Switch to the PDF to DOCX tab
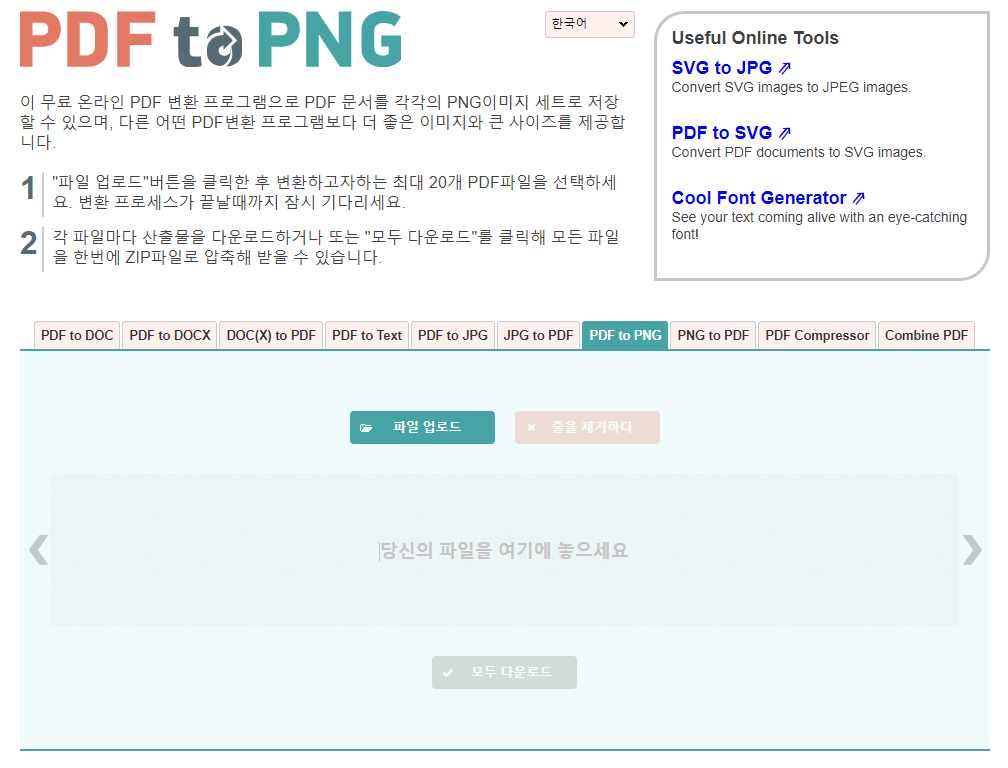Image resolution: width=1008 pixels, height=768 pixels. [170, 335]
